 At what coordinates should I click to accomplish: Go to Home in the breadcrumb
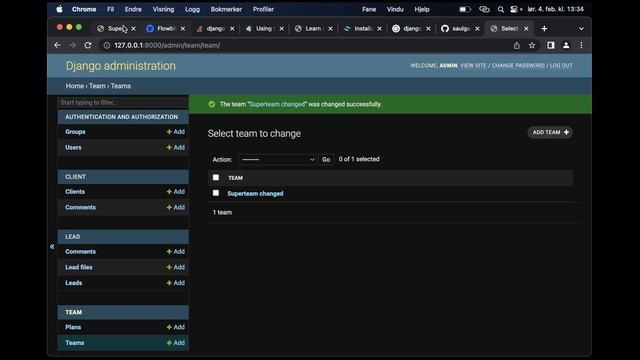click(x=75, y=86)
